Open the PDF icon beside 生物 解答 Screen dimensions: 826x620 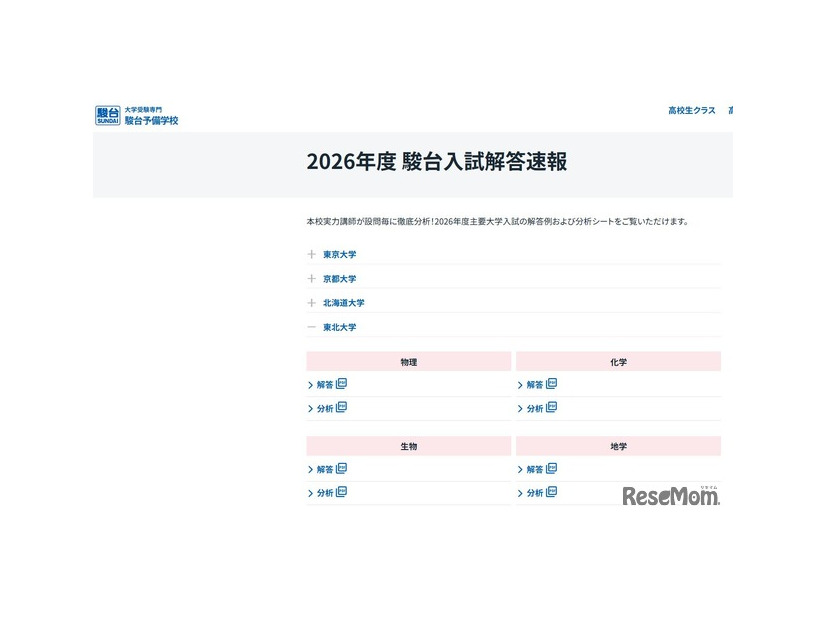tap(341, 468)
